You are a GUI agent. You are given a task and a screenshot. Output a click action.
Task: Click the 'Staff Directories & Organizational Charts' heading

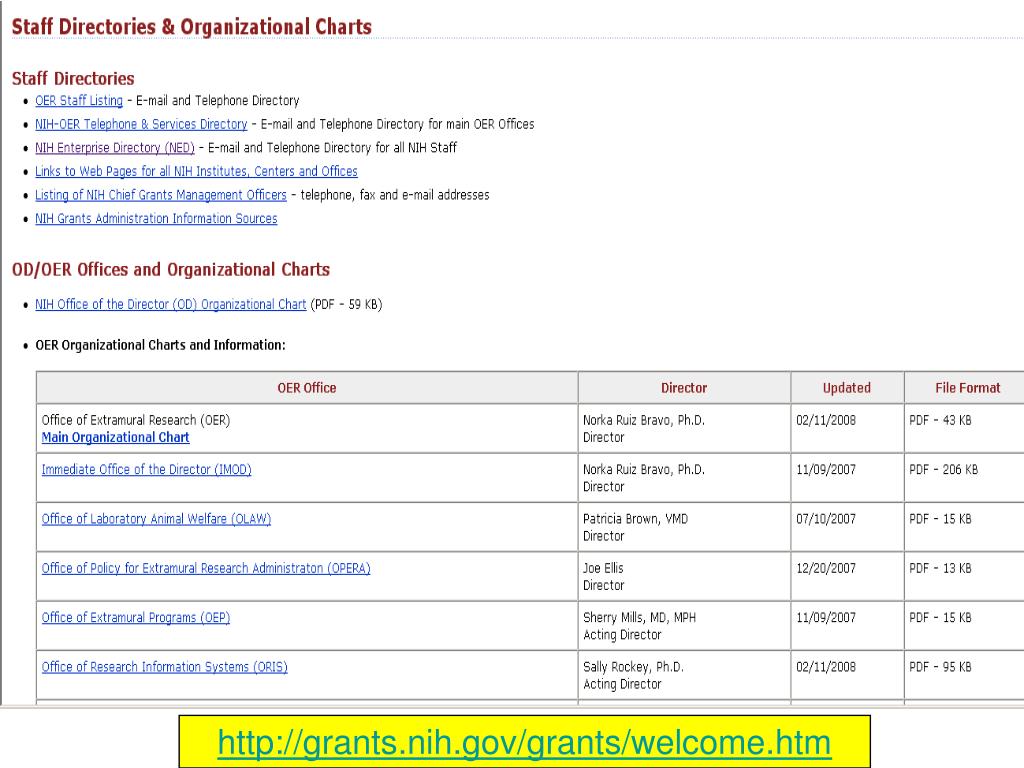point(192,27)
